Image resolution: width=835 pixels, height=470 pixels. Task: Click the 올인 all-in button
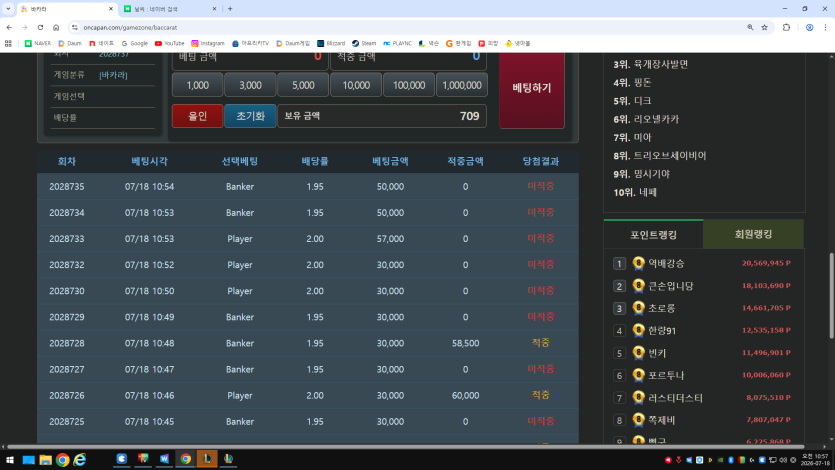click(x=198, y=116)
